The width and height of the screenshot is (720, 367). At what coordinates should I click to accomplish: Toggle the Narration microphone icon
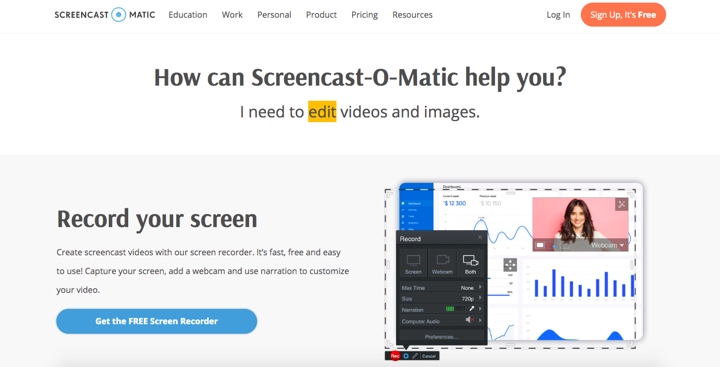click(x=472, y=309)
